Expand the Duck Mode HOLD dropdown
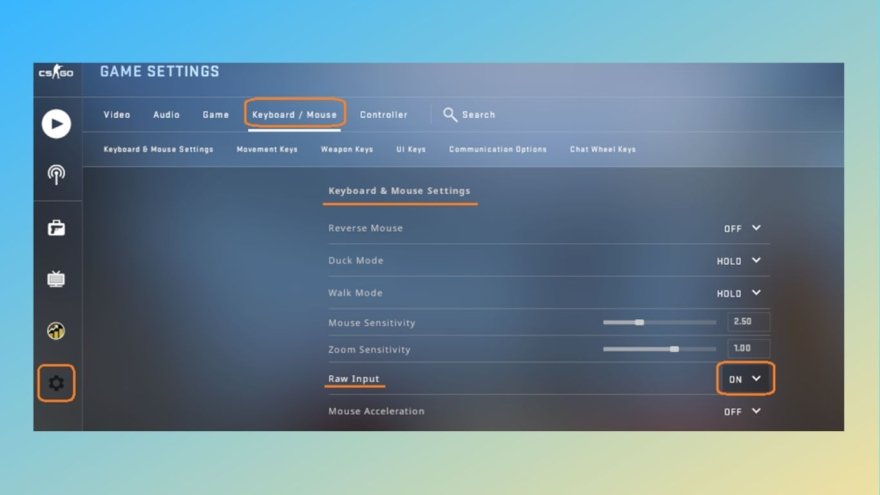Viewport: 880px width, 495px height. click(x=739, y=261)
